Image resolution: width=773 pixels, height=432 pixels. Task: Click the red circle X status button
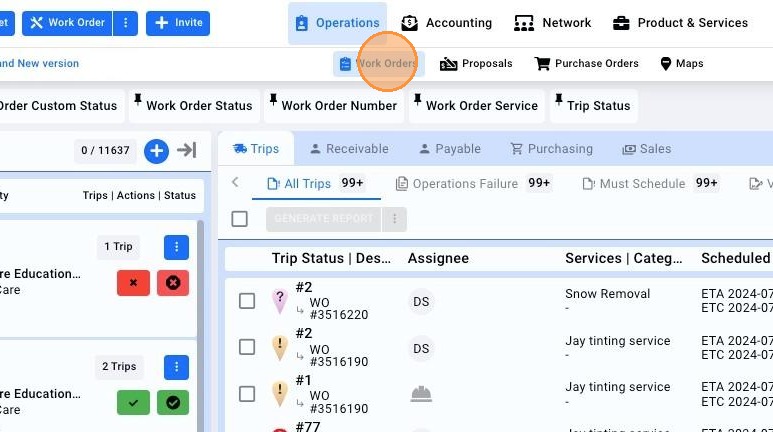point(173,283)
